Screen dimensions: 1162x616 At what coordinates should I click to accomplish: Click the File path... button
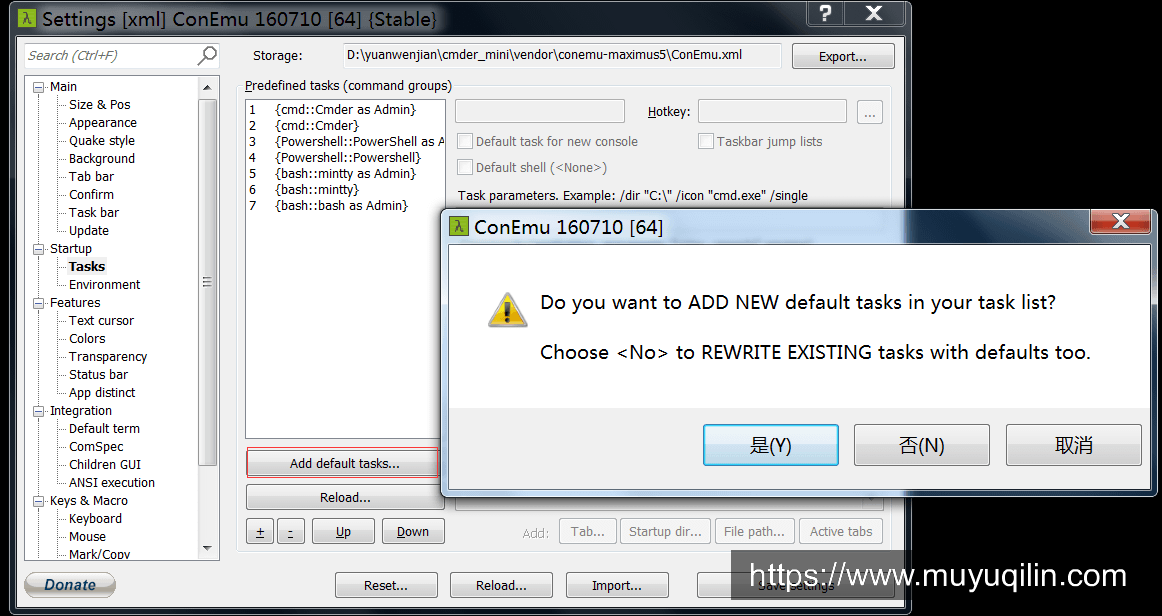point(754,531)
